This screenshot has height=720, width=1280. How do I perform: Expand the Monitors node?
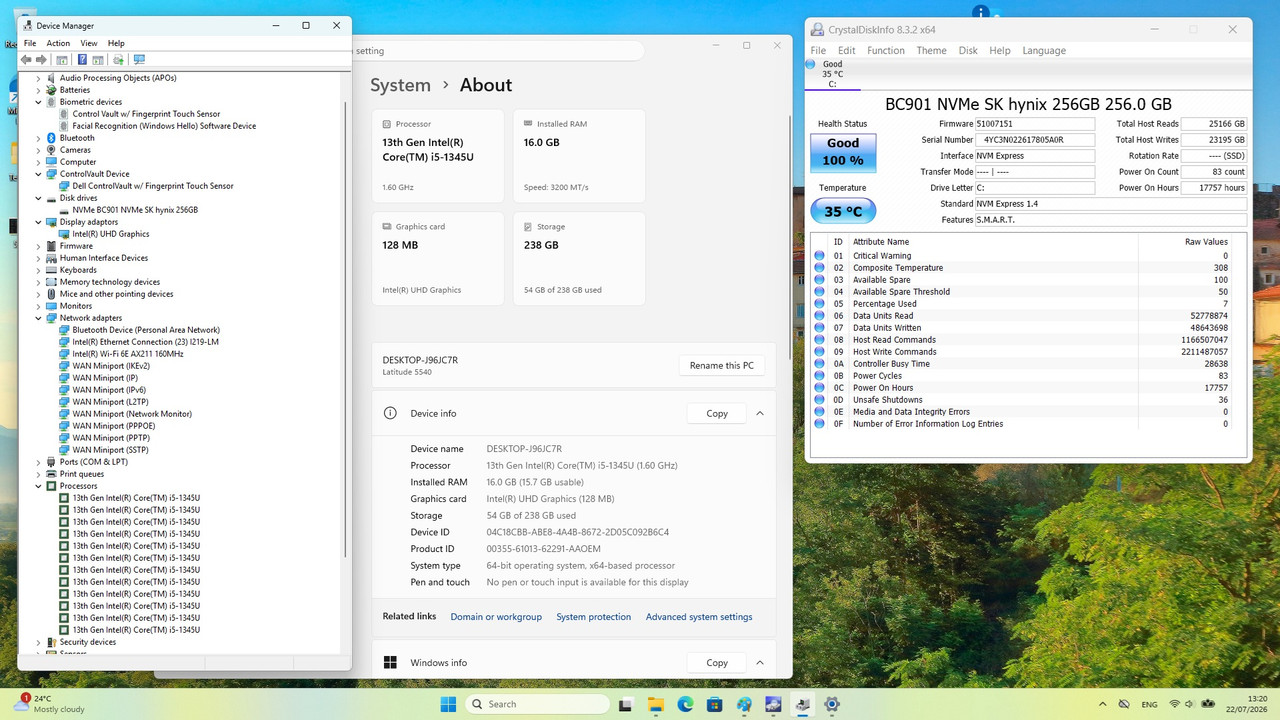tap(38, 306)
